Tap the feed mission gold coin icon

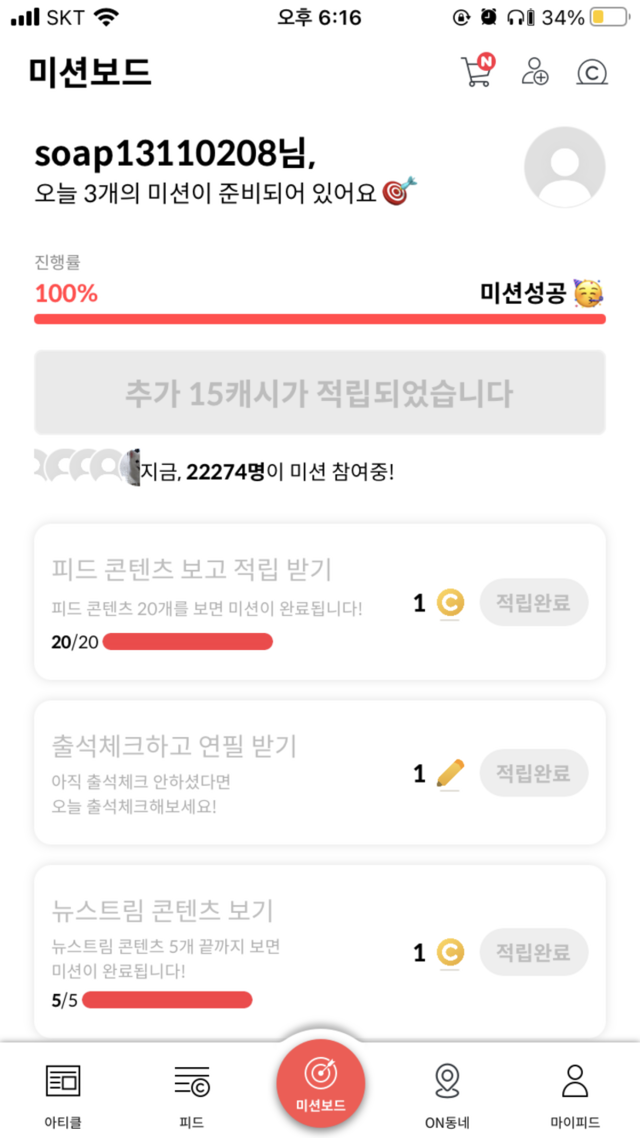[450, 603]
